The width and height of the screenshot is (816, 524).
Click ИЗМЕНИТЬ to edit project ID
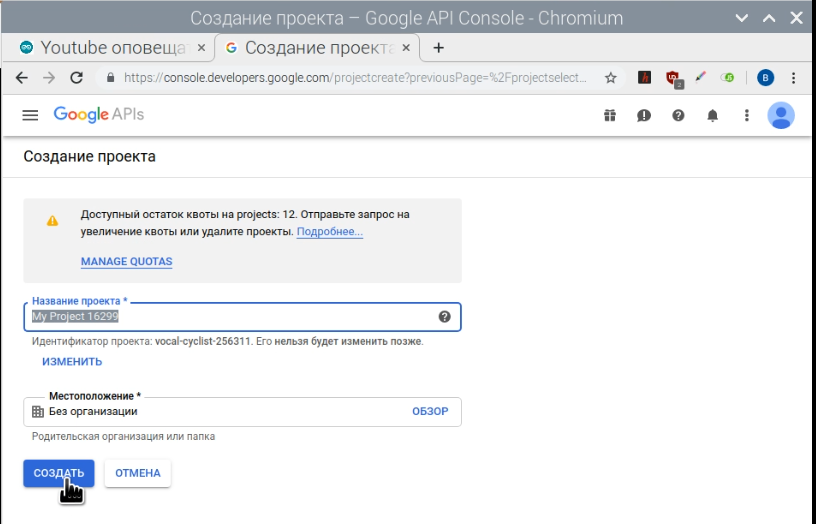pos(72,362)
